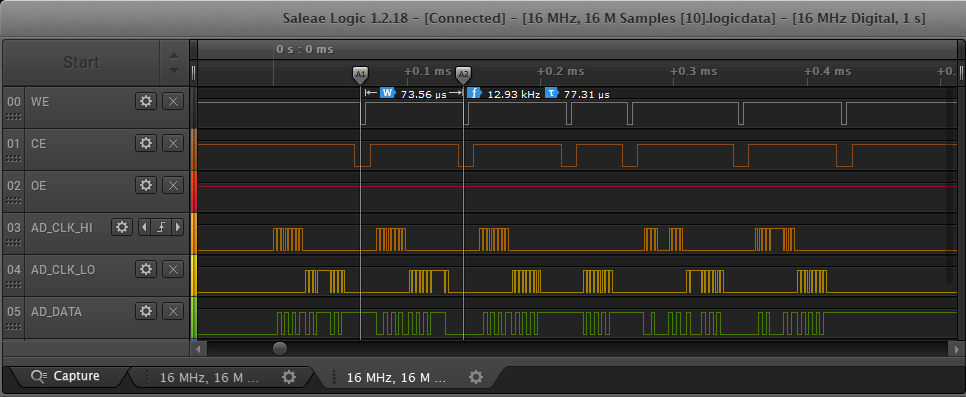Toggle trigger button on AD_CLK_LO channel
Image resolution: width=966 pixels, height=397 pixels.
pos(173,269)
